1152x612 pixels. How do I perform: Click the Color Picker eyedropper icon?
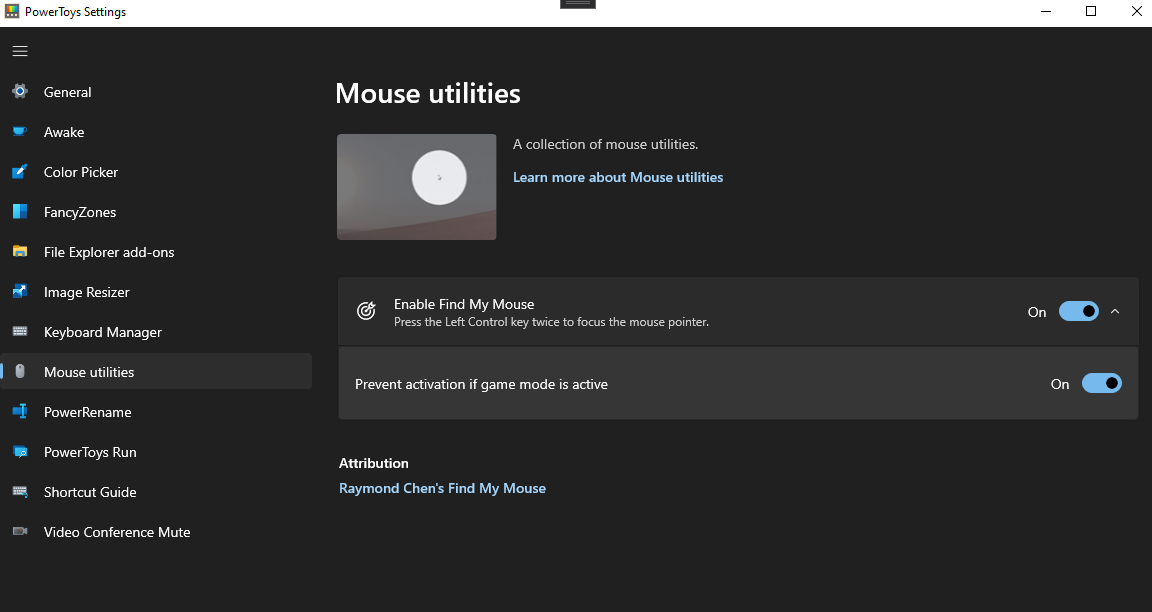point(20,171)
